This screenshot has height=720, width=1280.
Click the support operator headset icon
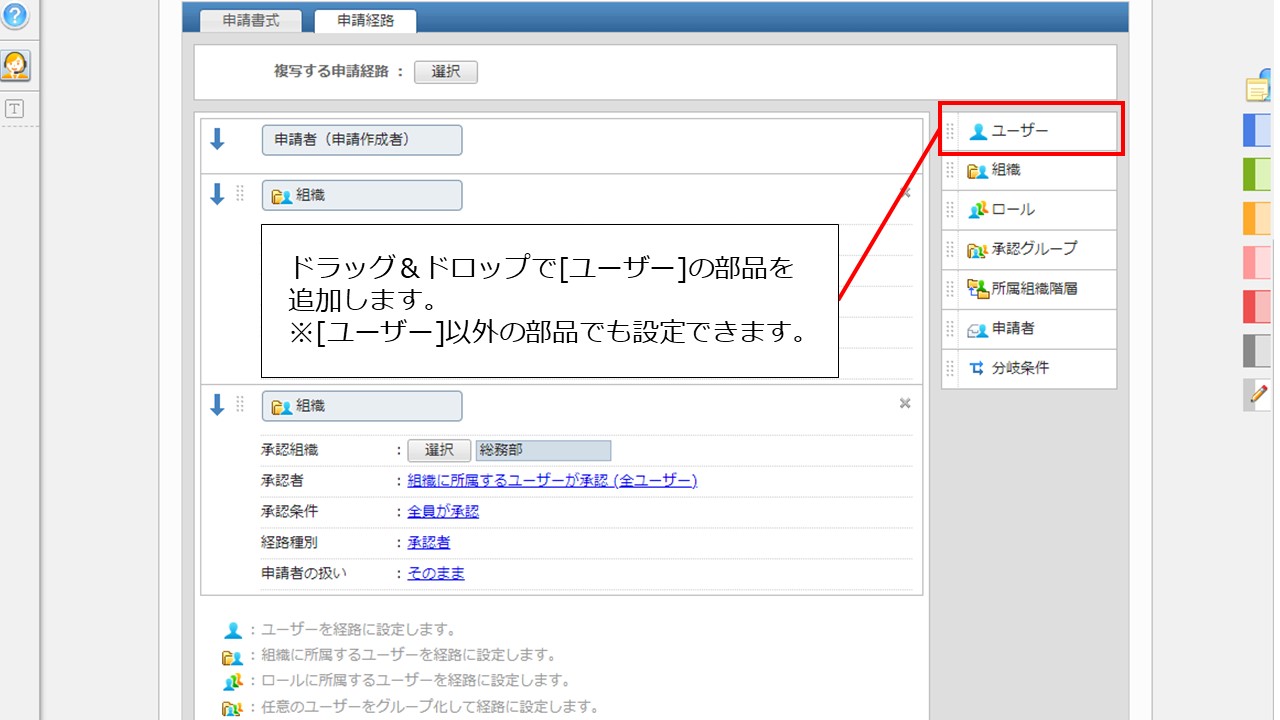tap(15, 66)
